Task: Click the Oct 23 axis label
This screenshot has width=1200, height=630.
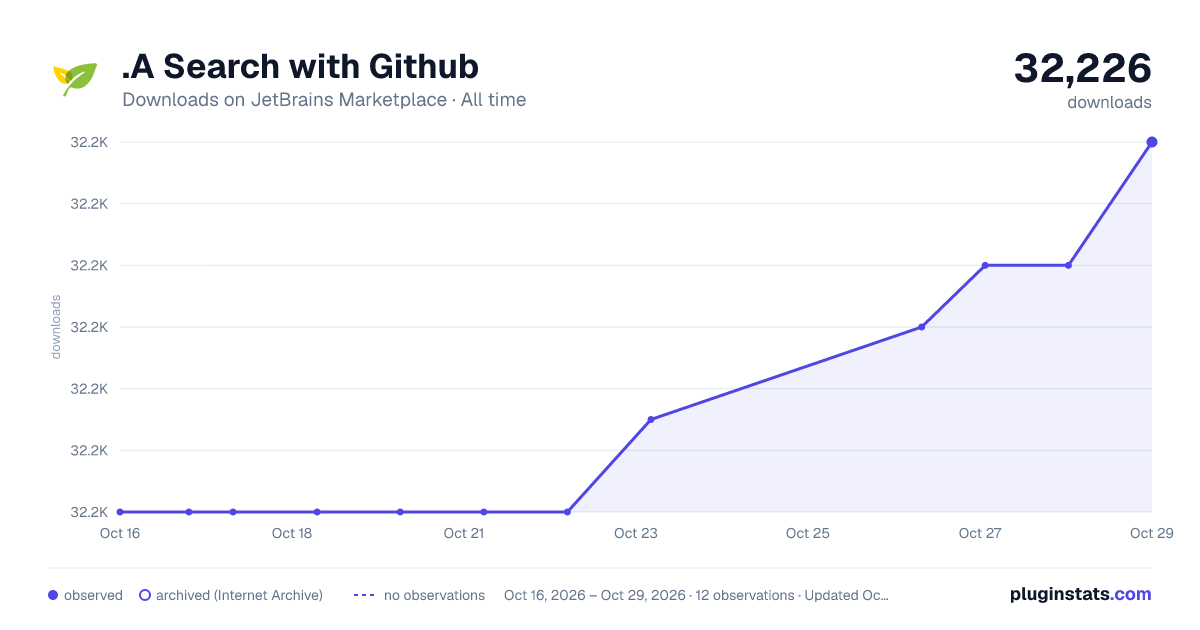Action: pos(636,533)
